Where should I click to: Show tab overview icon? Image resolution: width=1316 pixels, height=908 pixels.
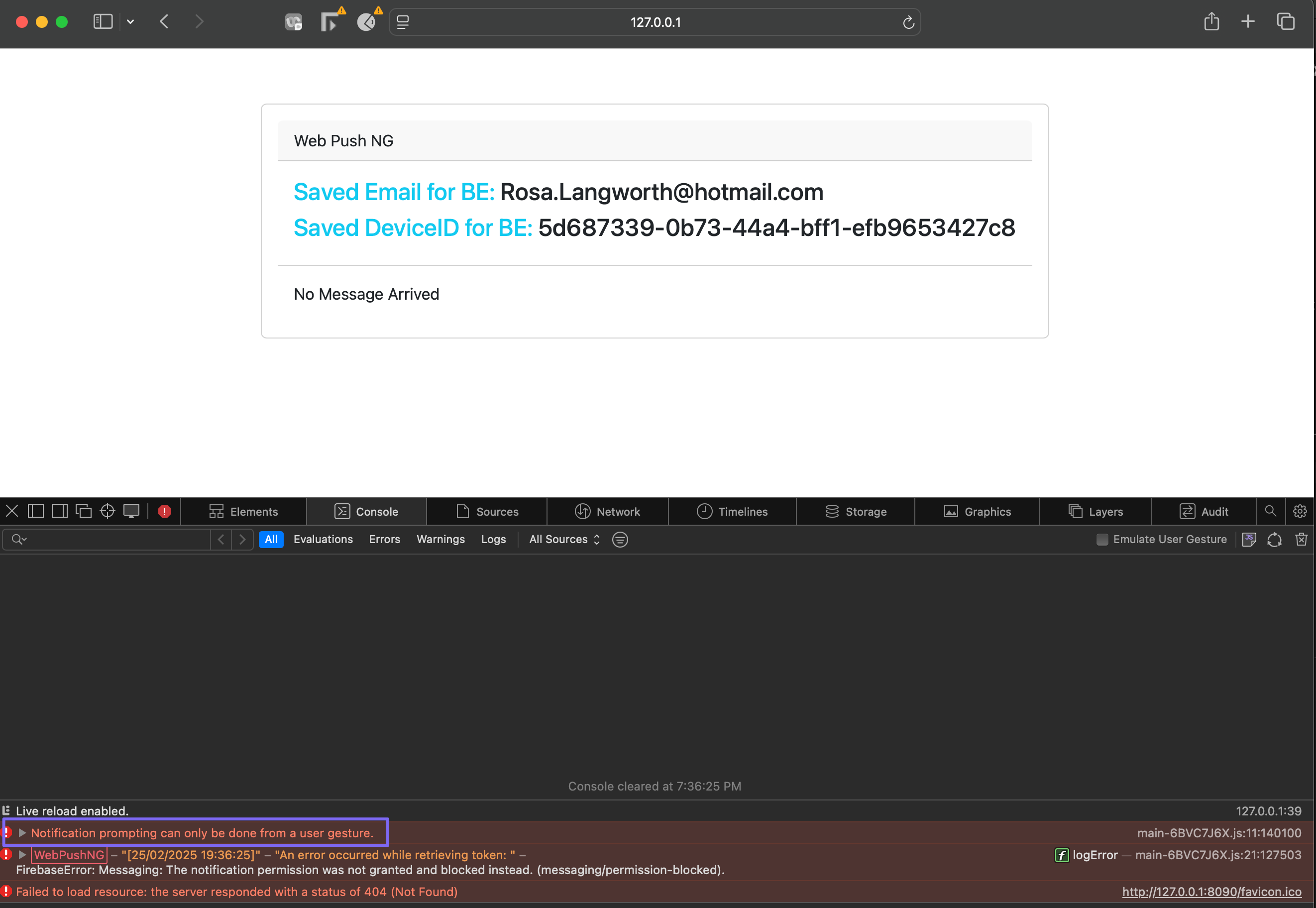[x=1285, y=21]
